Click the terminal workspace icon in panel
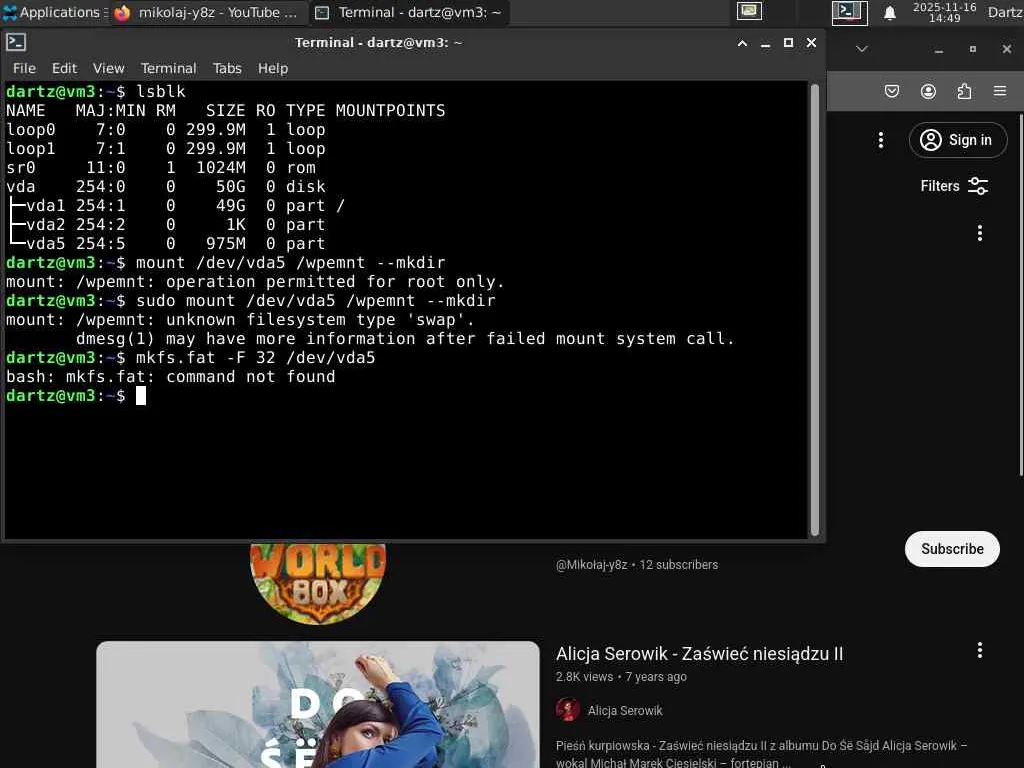This screenshot has width=1024, height=768. (x=850, y=12)
